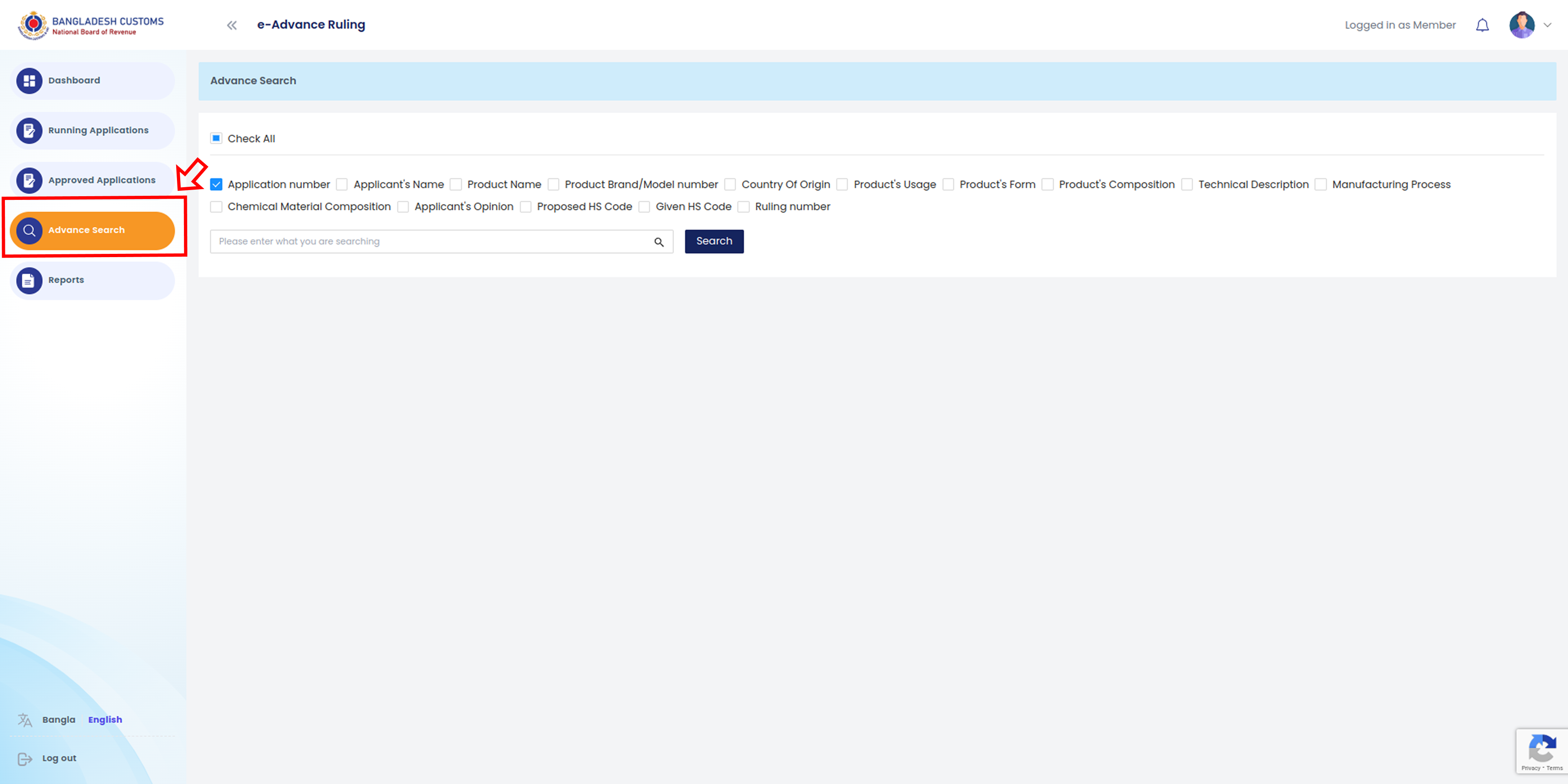The height and width of the screenshot is (784, 1568).
Task: Click the user profile avatar
Action: coord(1522,25)
